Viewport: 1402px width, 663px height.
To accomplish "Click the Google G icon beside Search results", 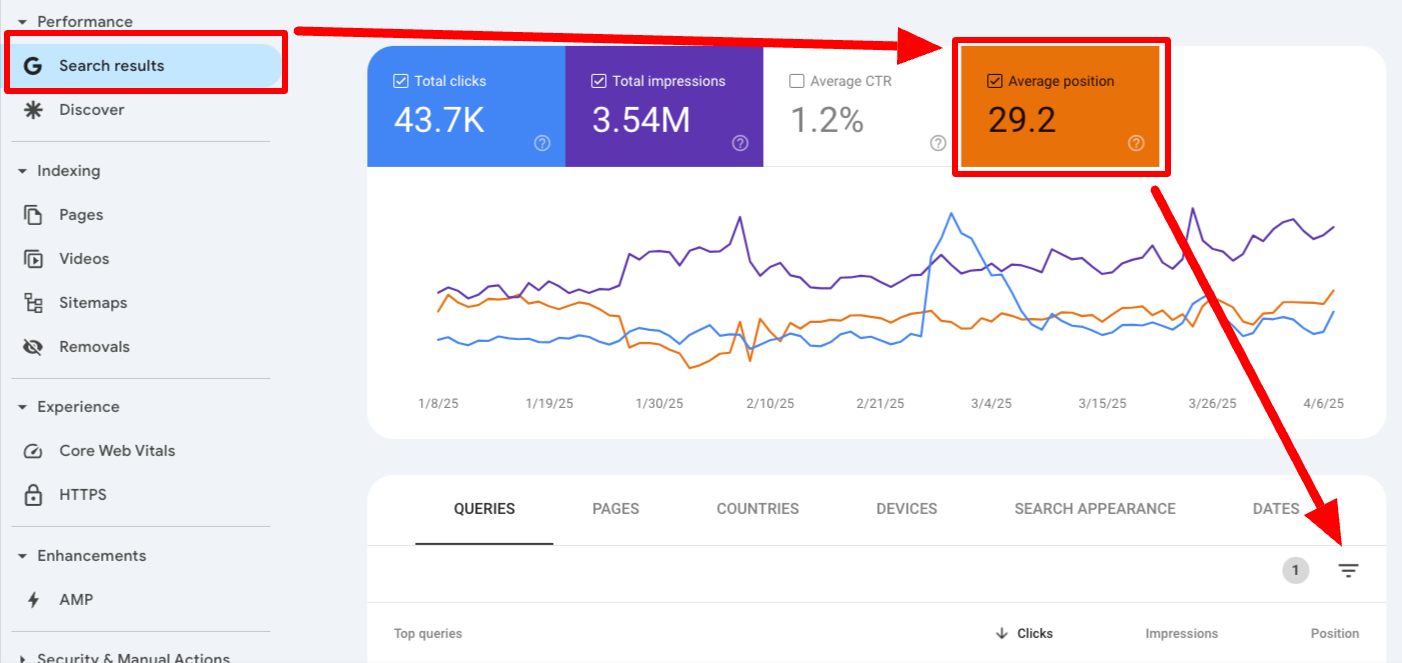I will [33, 66].
